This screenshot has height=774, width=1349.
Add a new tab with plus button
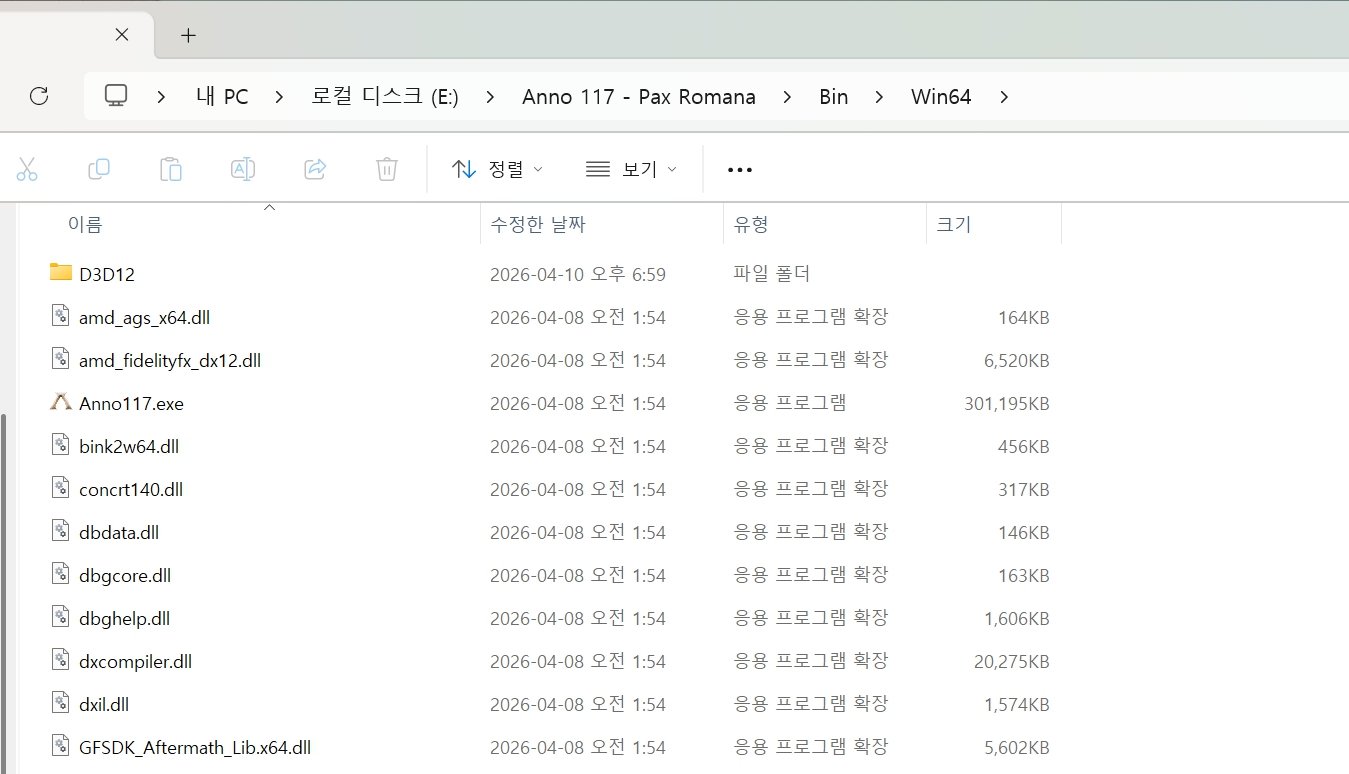coord(188,35)
